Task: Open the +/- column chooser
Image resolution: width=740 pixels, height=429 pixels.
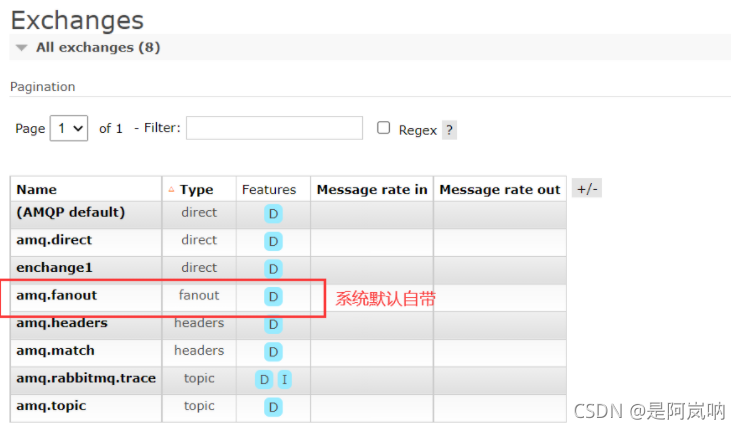Action: [x=587, y=189]
